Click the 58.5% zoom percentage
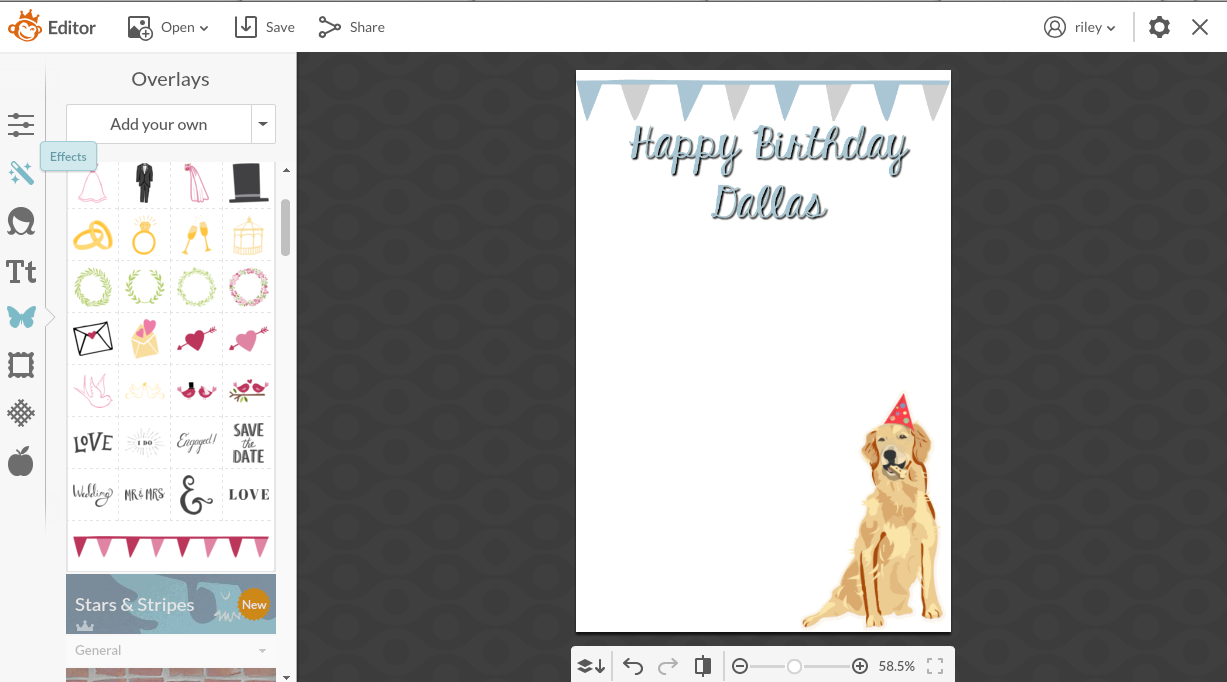Image resolution: width=1227 pixels, height=682 pixels. point(896,666)
